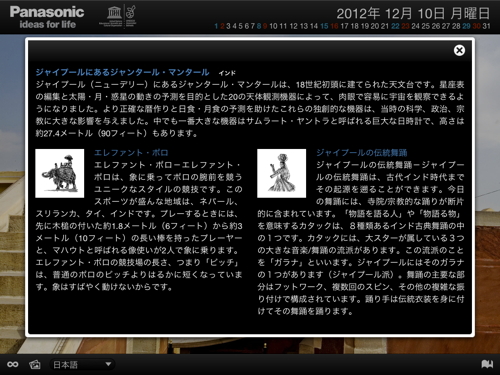Open the photo gallery icon
Screen dimensions: 500x375
point(35,364)
